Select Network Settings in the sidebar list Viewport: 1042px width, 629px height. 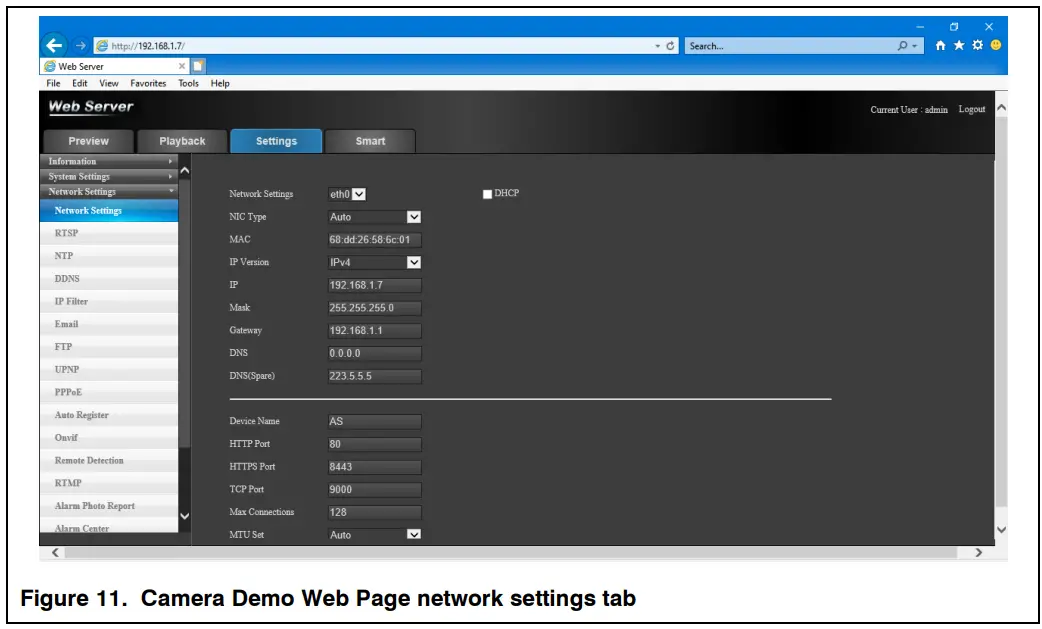[x=109, y=211]
